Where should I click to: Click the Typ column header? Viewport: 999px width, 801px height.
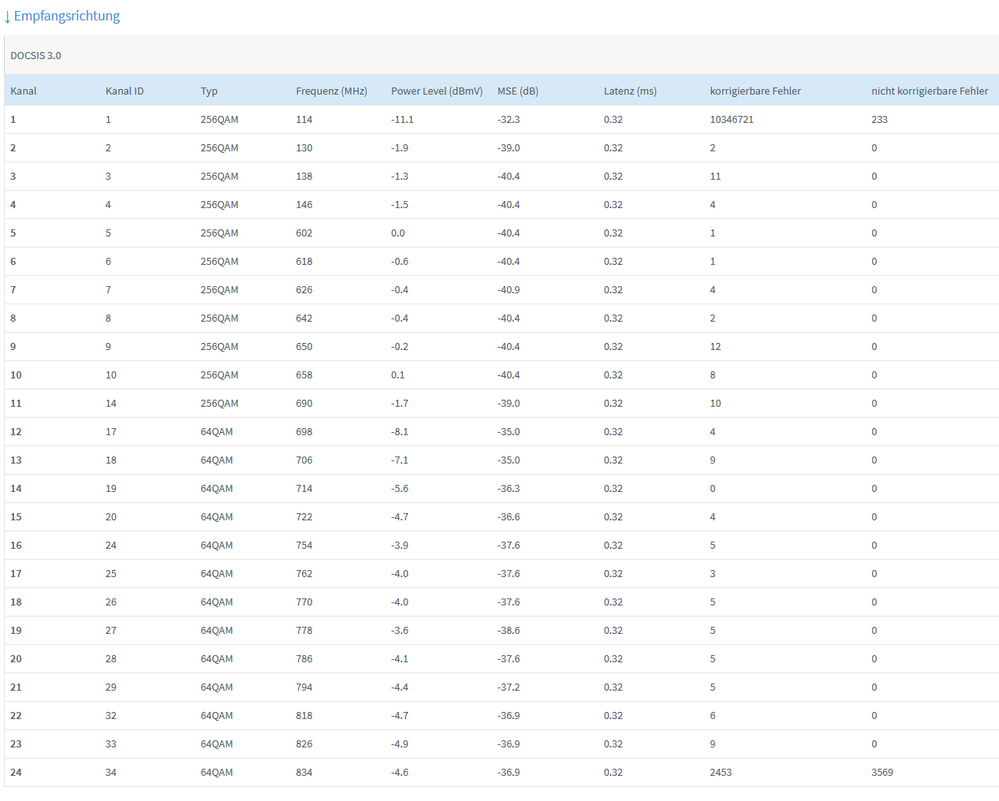pyautogui.click(x=209, y=91)
